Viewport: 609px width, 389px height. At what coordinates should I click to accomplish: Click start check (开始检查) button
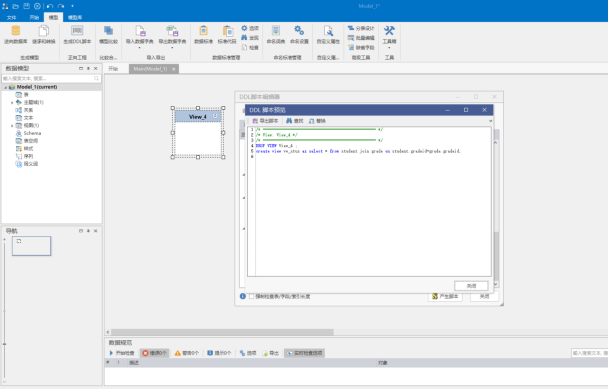click(122, 353)
